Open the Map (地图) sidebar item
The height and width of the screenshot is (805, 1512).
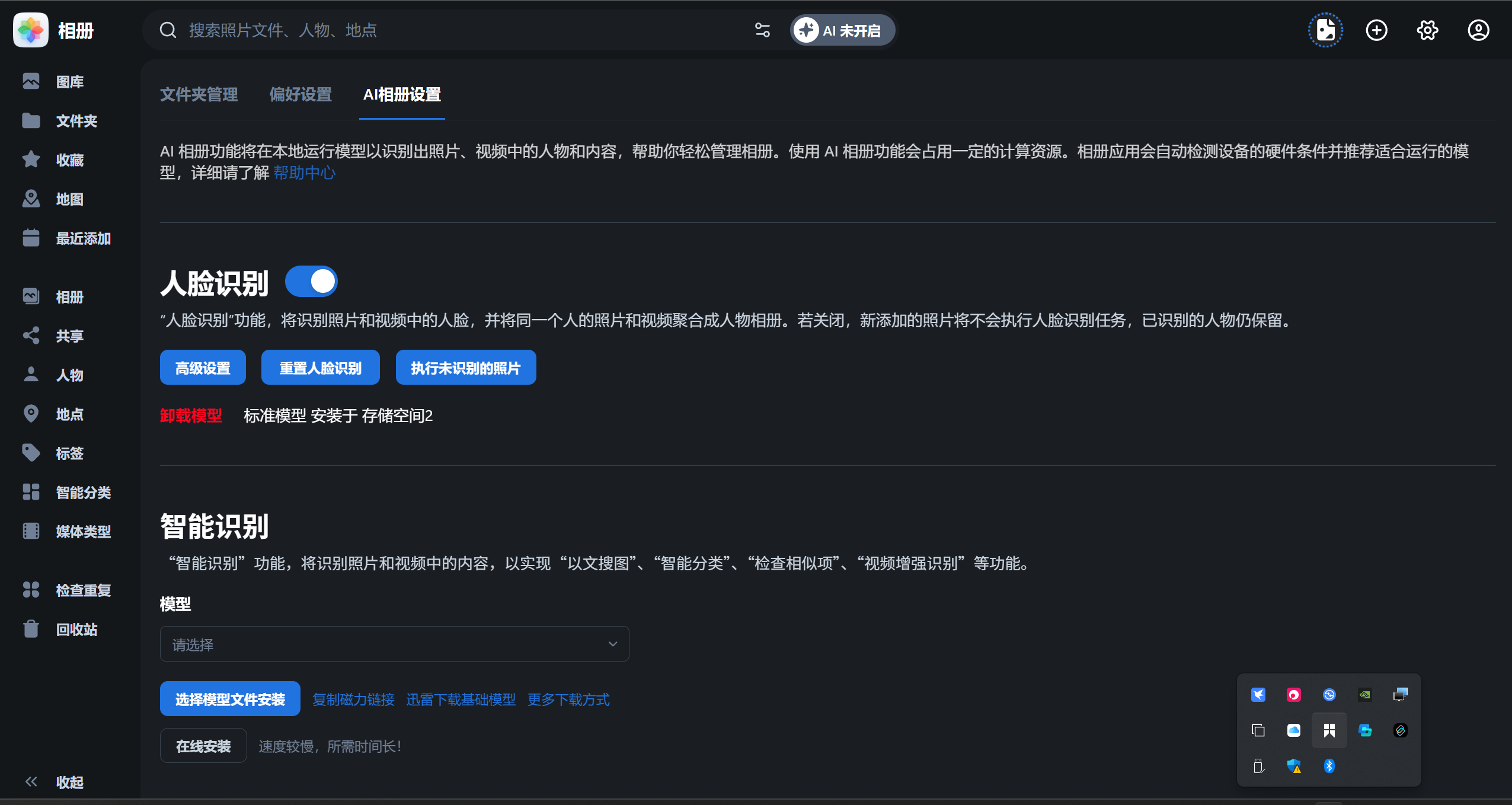69,199
